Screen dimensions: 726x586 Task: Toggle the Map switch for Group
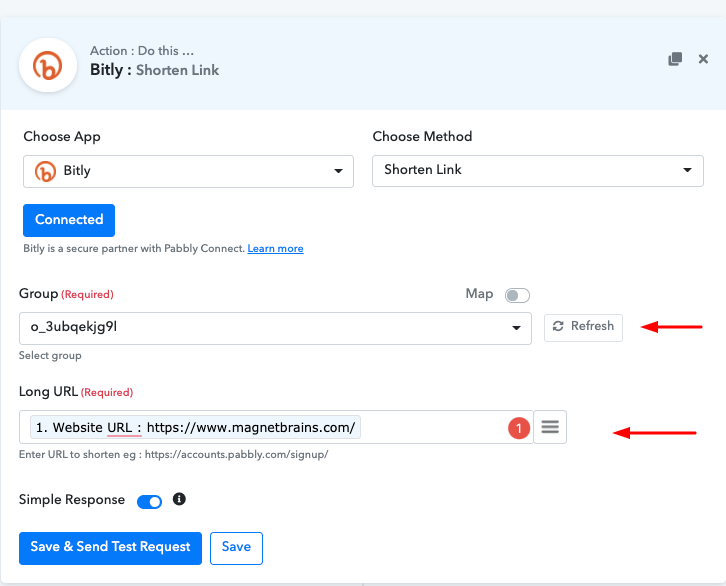click(x=517, y=295)
